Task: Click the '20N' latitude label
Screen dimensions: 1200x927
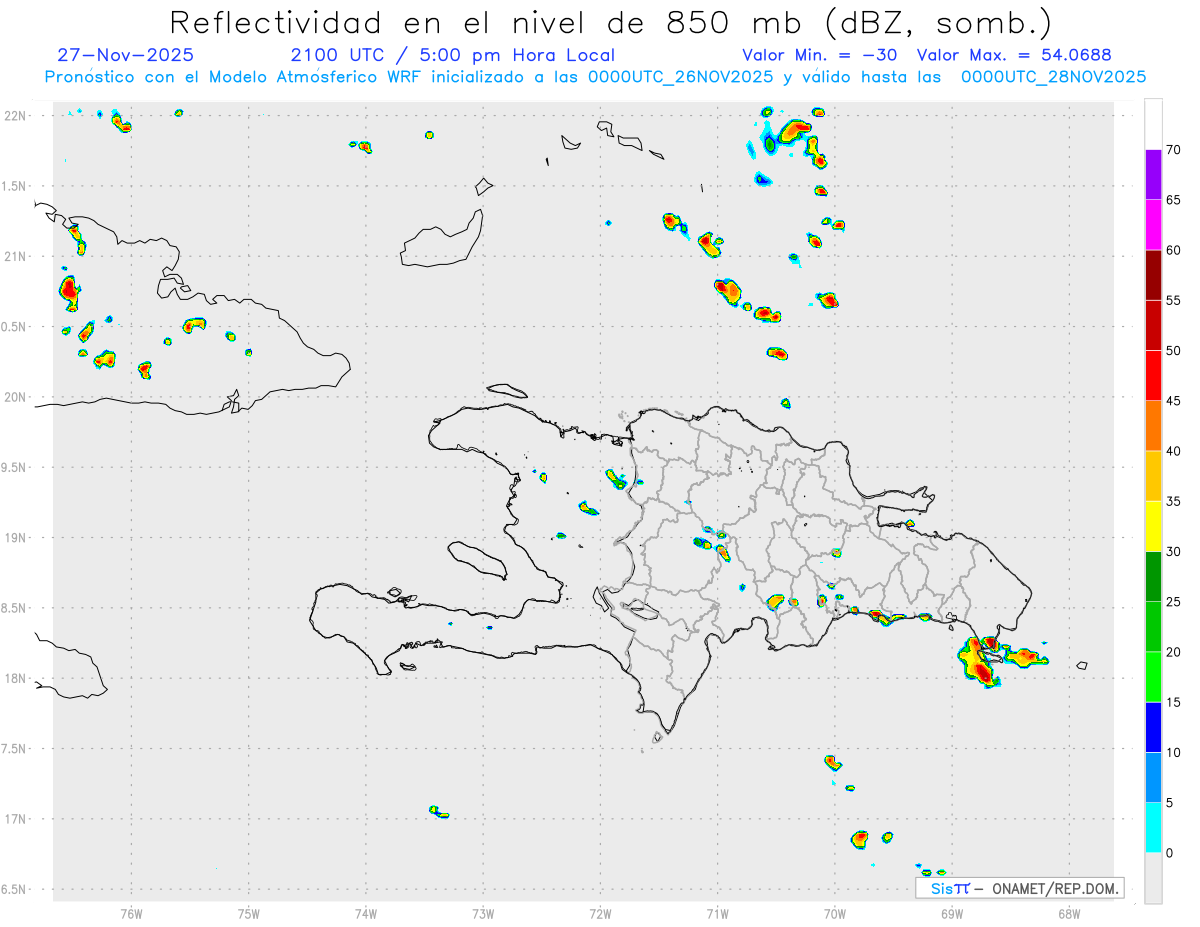Action: point(15,397)
